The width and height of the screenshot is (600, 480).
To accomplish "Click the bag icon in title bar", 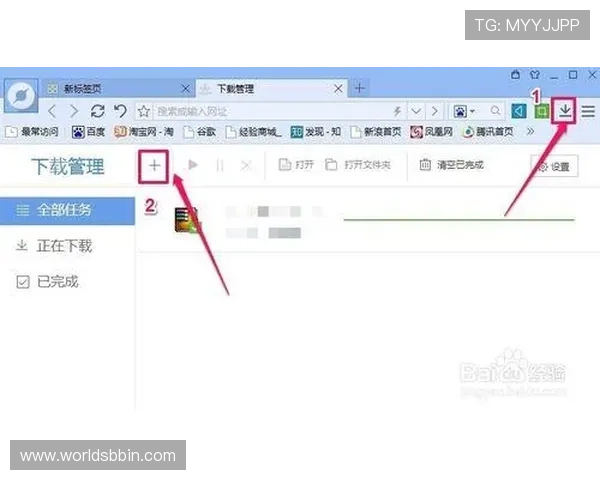I will [x=515, y=74].
